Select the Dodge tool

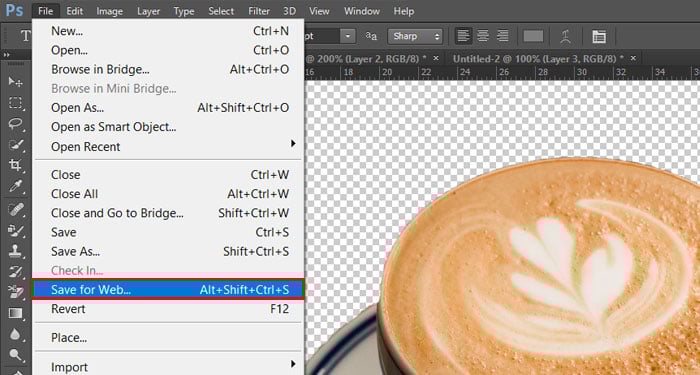click(16, 355)
